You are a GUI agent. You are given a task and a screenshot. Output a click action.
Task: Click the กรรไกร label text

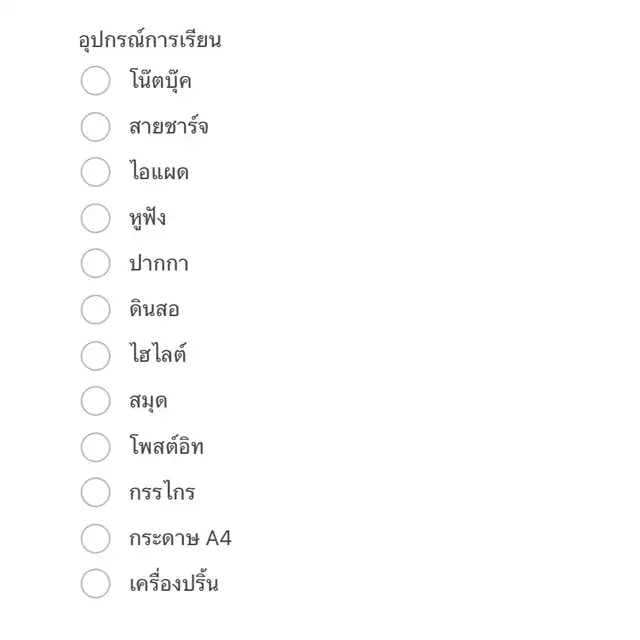[x=162, y=491]
